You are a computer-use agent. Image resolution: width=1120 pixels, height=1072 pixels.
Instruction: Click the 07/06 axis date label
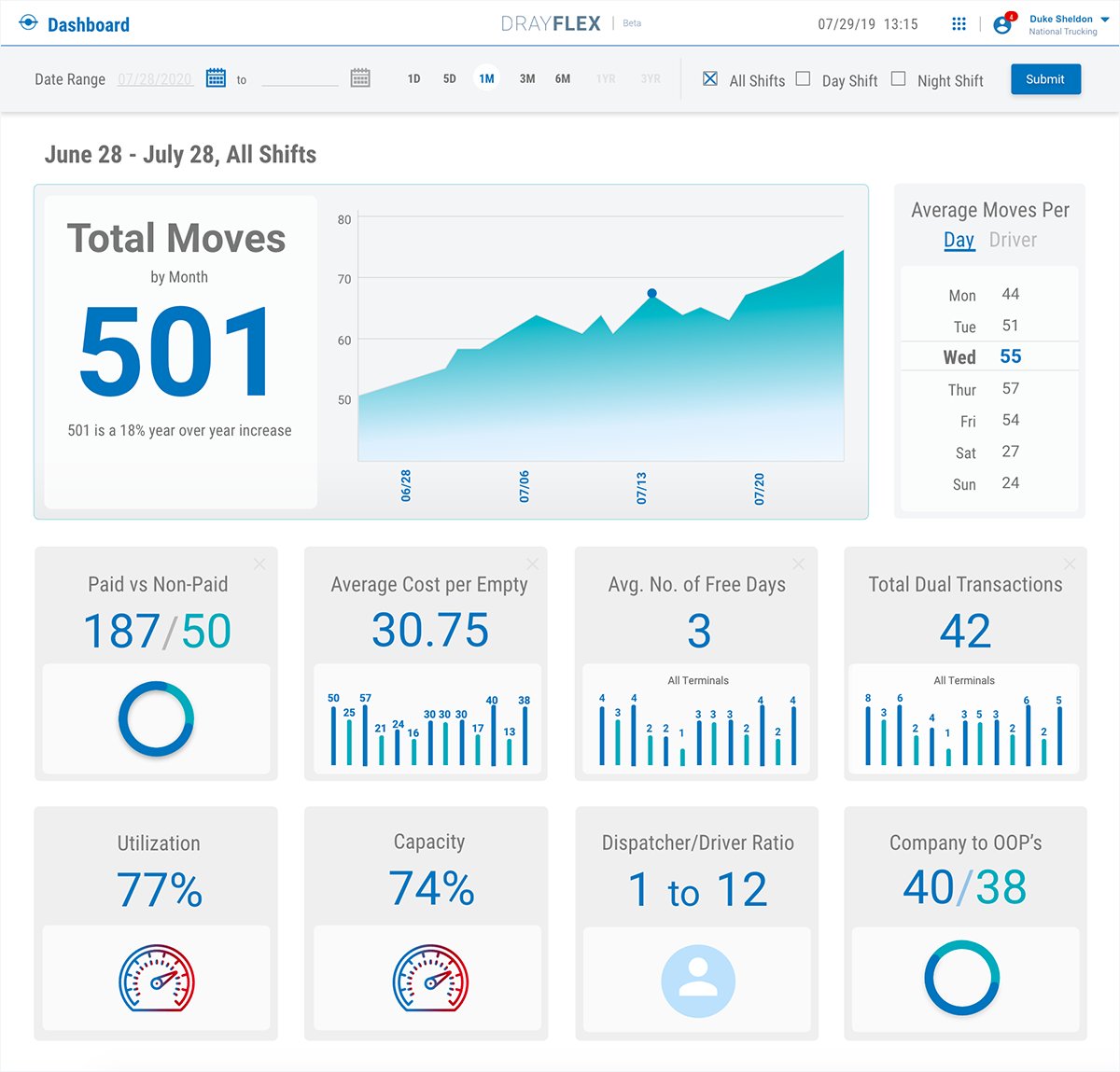click(x=524, y=487)
